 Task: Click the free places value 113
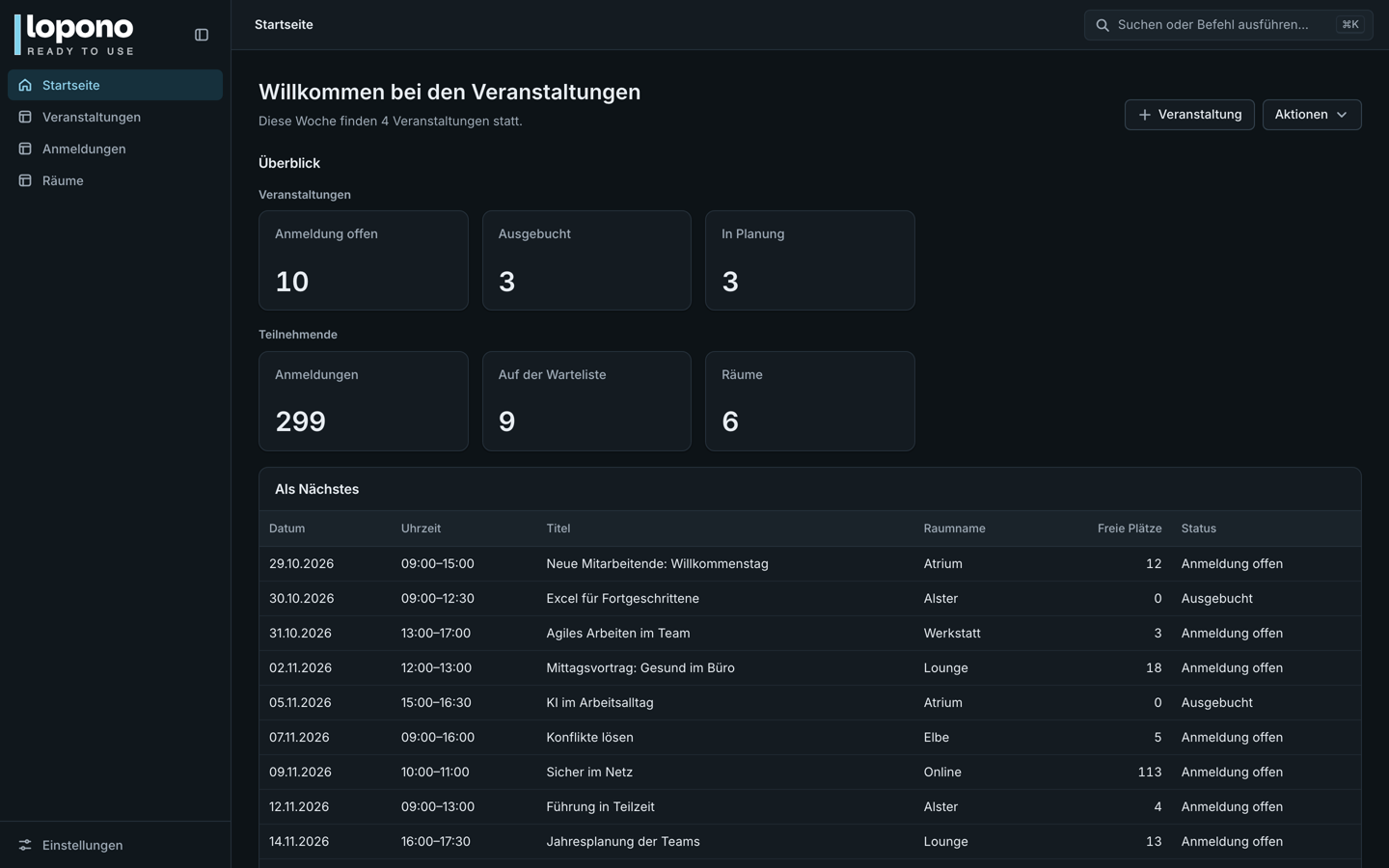(1149, 773)
